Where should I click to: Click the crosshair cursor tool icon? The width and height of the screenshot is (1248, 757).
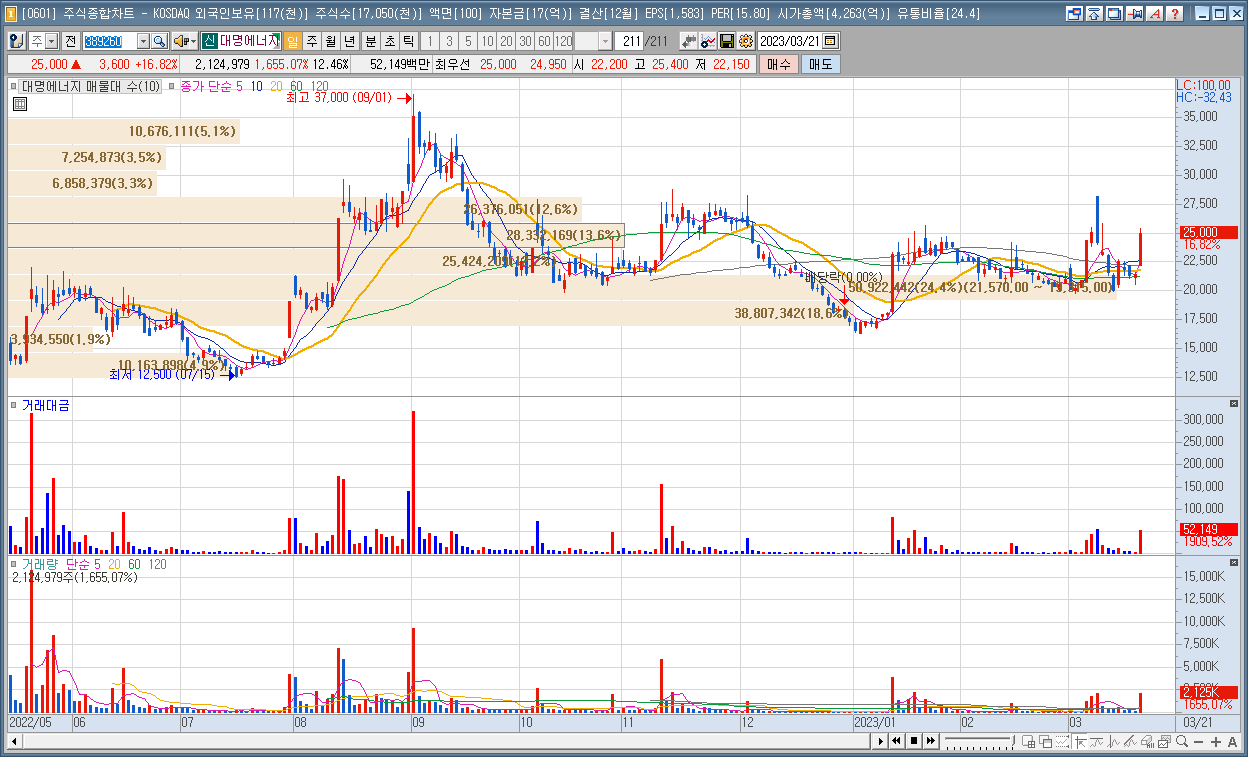pos(1080,741)
